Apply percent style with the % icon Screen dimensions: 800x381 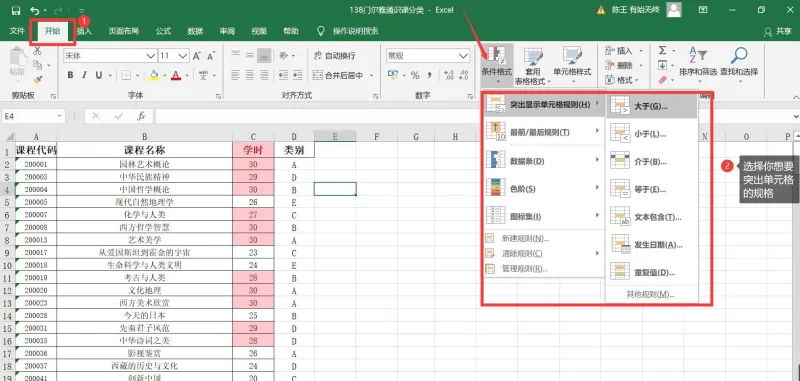pyautogui.click(x=415, y=75)
